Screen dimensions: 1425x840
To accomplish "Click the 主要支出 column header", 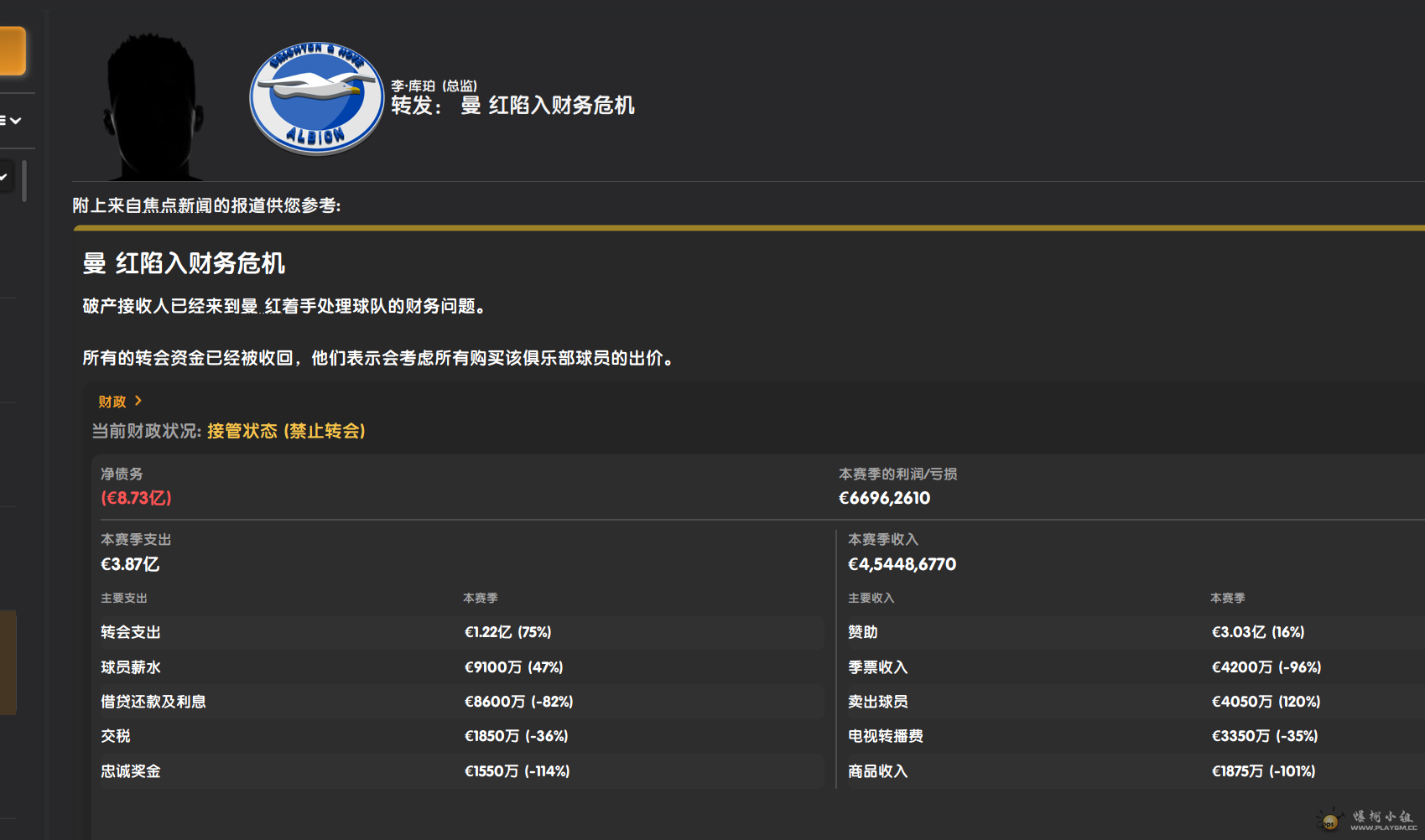I will [124, 598].
